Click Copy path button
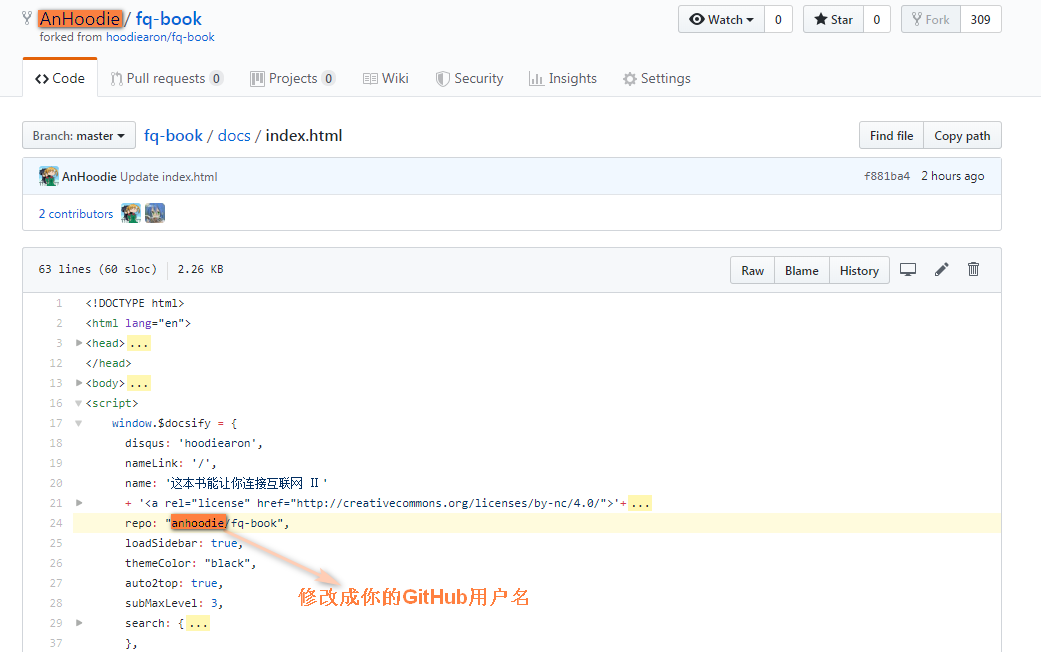 (962, 135)
